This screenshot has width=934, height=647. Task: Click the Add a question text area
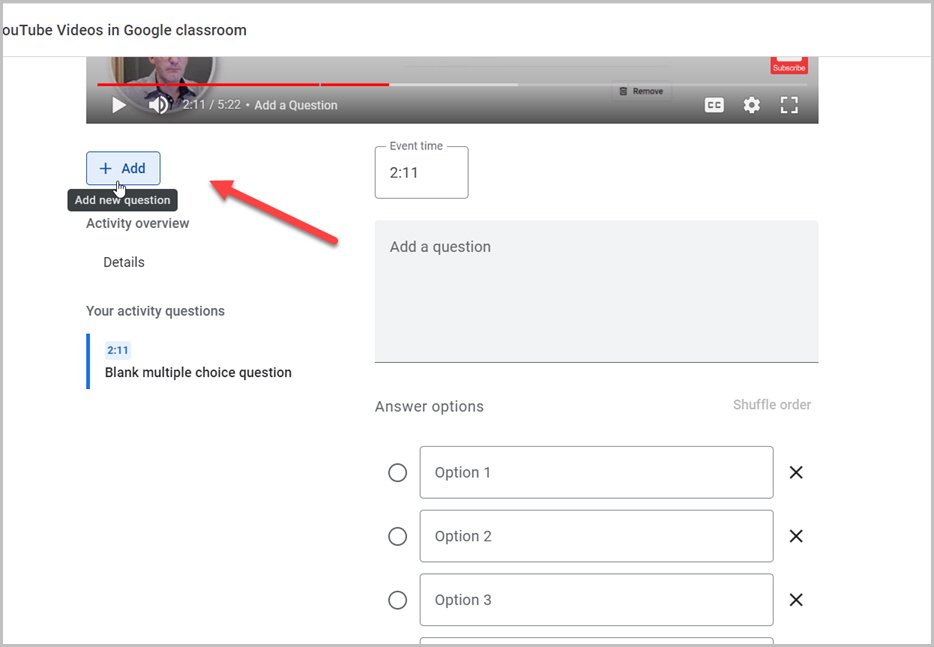596,291
